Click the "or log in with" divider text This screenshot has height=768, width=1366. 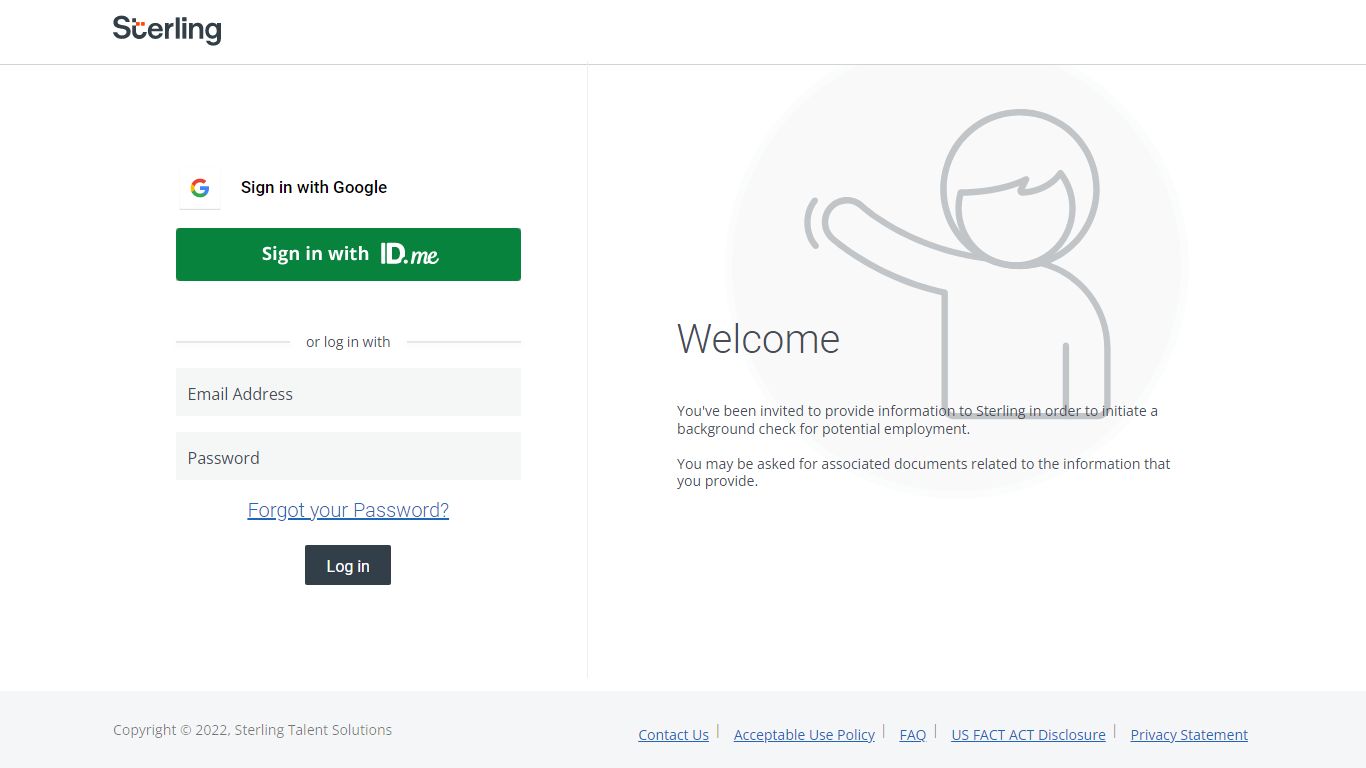click(348, 341)
